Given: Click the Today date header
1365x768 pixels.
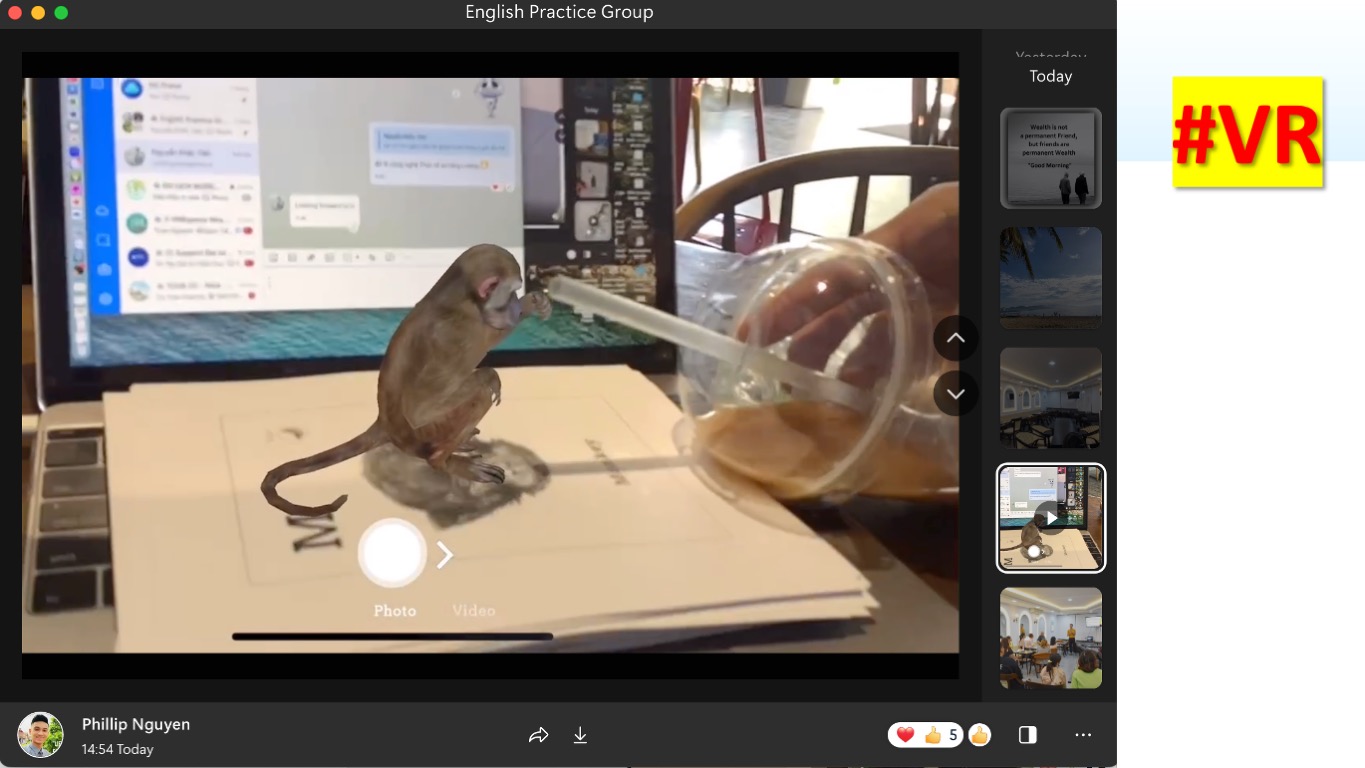Looking at the screenshot, I should point(1050,76).
